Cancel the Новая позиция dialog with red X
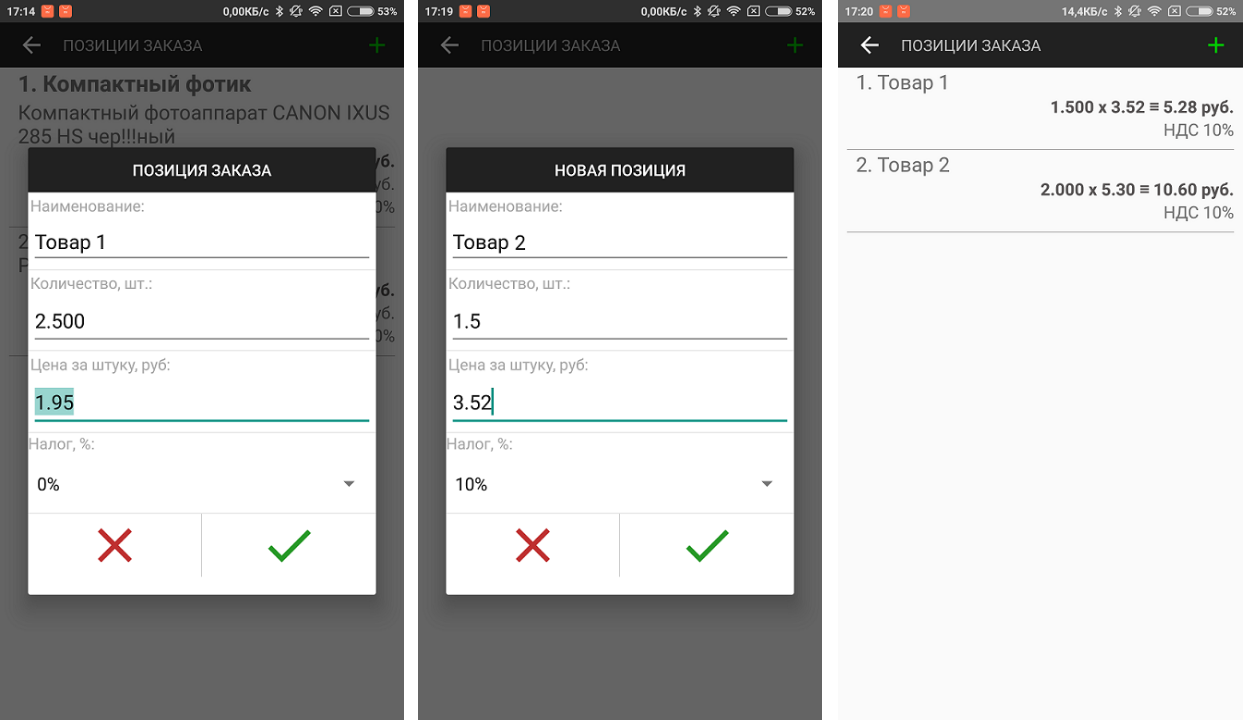Image resolution: width=1244 pixels, height=721 pixels. click(533, 546)
